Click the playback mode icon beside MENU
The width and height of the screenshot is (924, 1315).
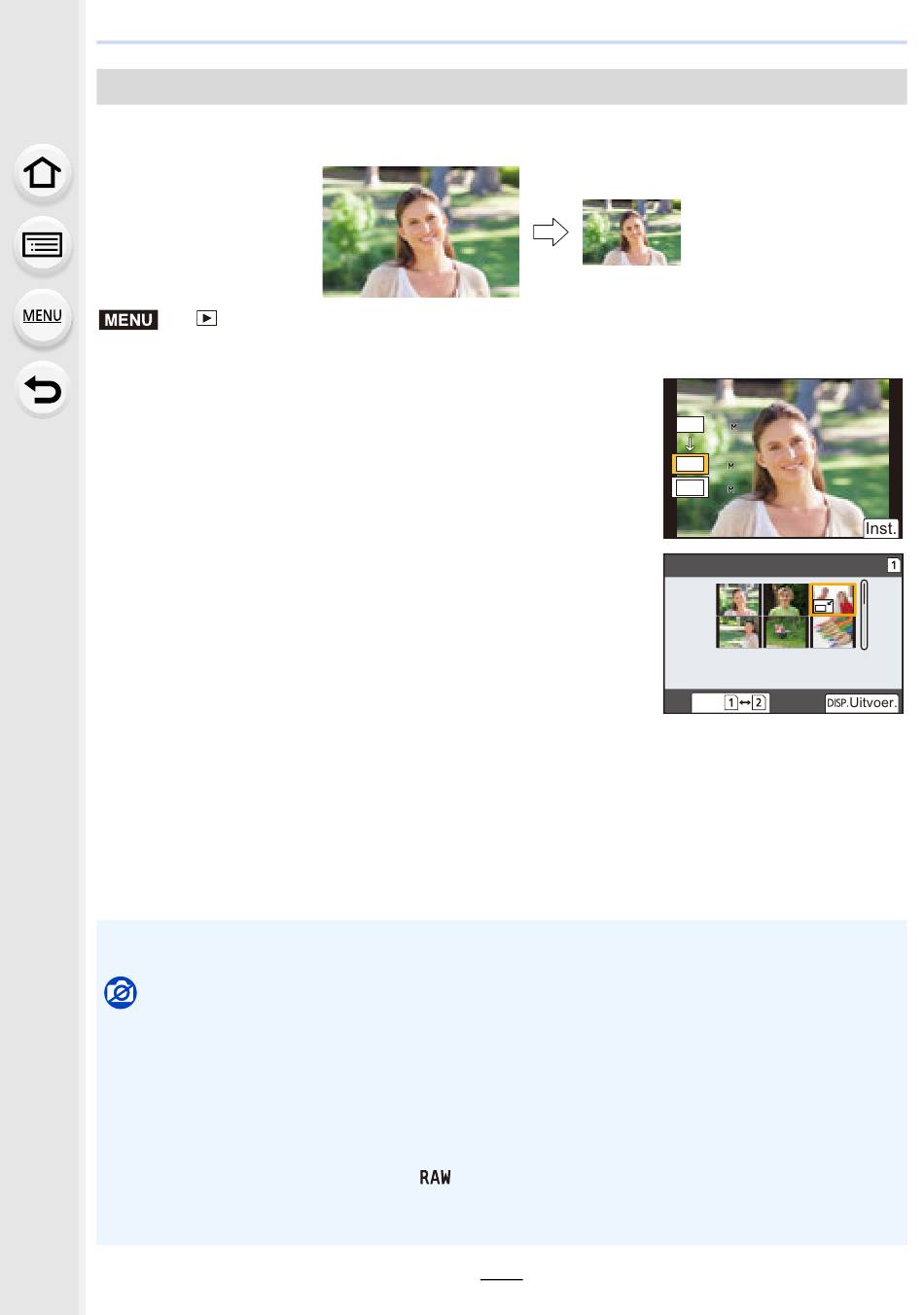coord(206,318)
